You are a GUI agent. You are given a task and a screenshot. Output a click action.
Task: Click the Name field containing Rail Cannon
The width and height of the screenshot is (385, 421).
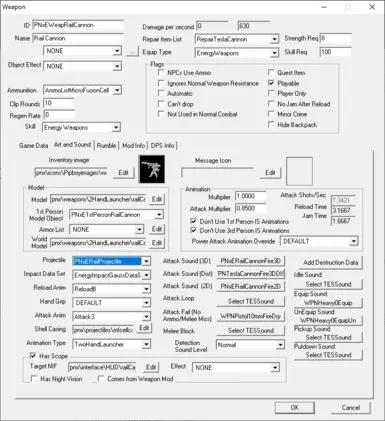[x=78, y=38]
